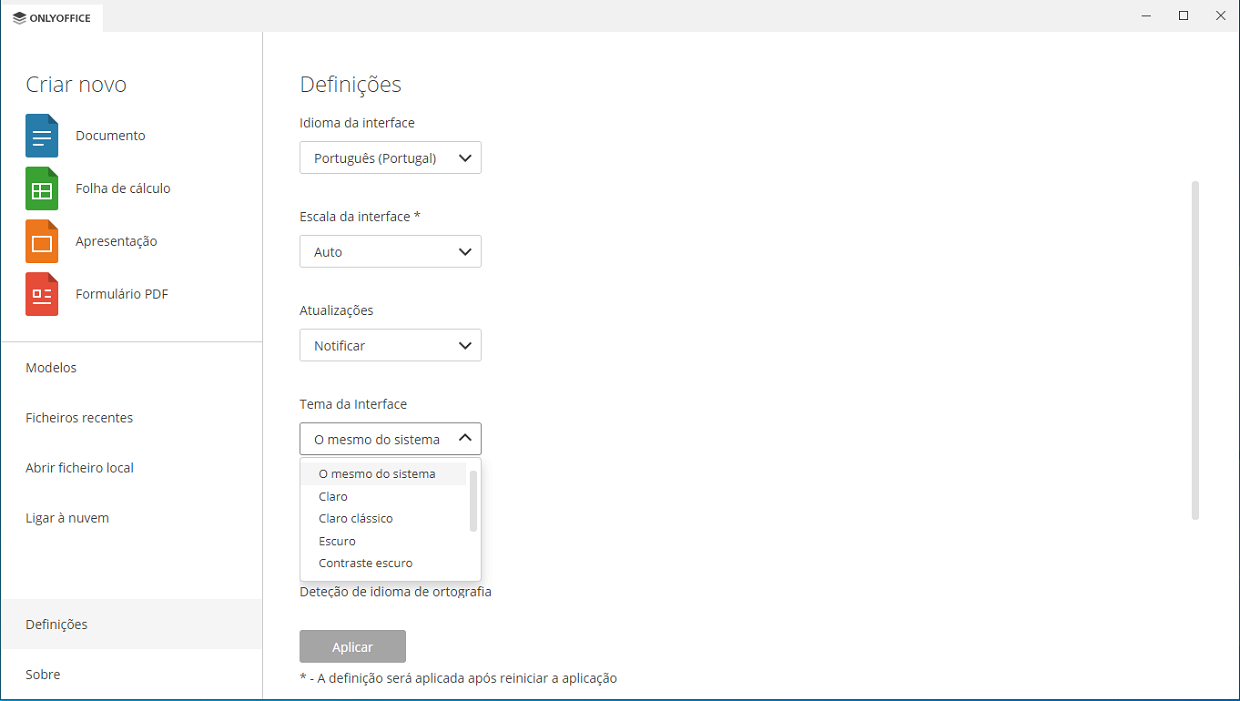Create a new Folha de cálculo
This screenshot has height=701, width=1240.
[x=123, y=189]
